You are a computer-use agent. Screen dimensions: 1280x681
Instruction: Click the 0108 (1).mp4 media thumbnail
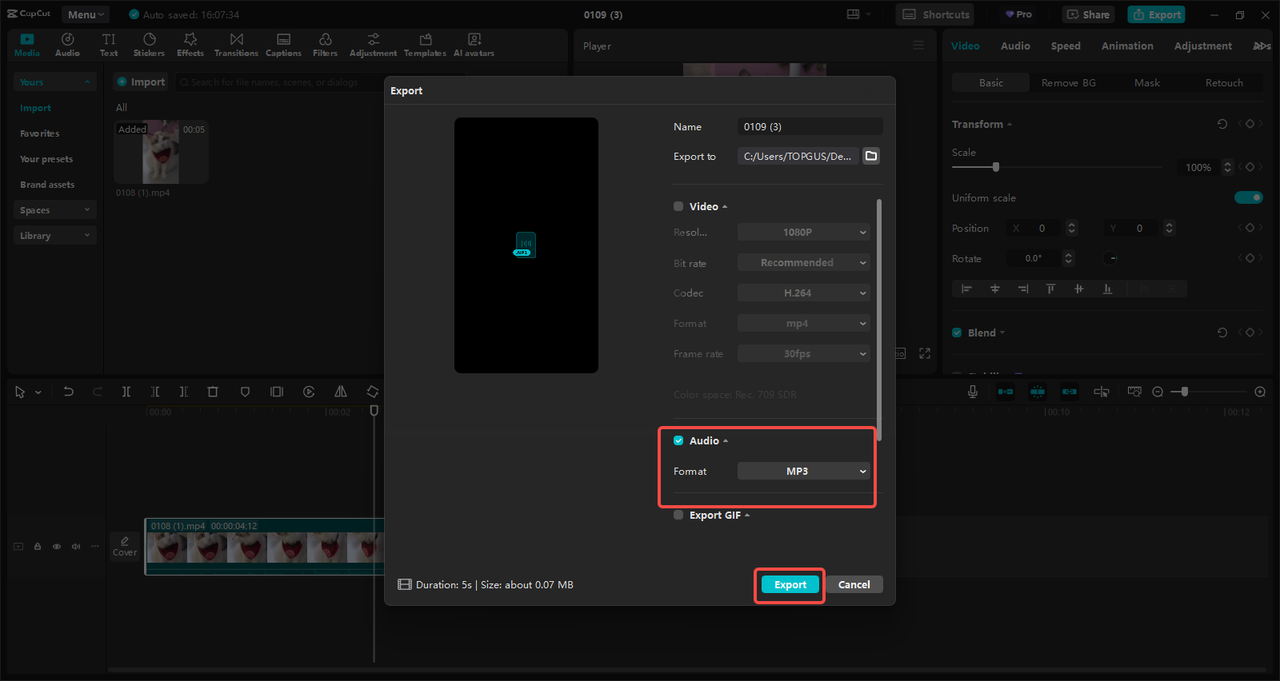pyautogui.click(x=161, y=152)
